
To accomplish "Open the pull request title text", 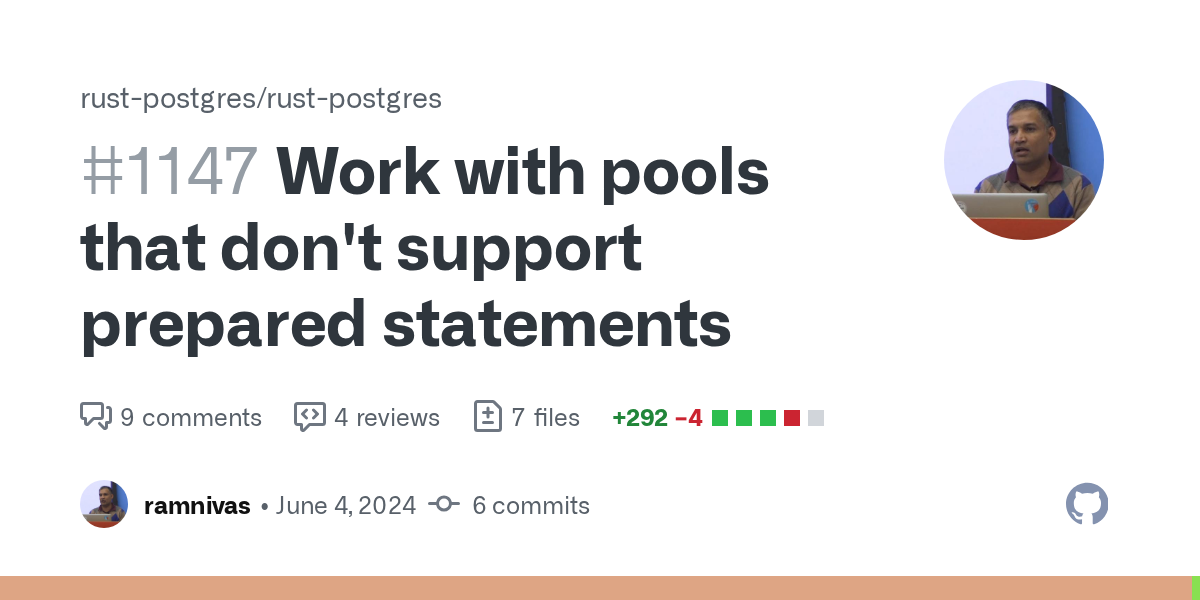I will coord(424,248).
